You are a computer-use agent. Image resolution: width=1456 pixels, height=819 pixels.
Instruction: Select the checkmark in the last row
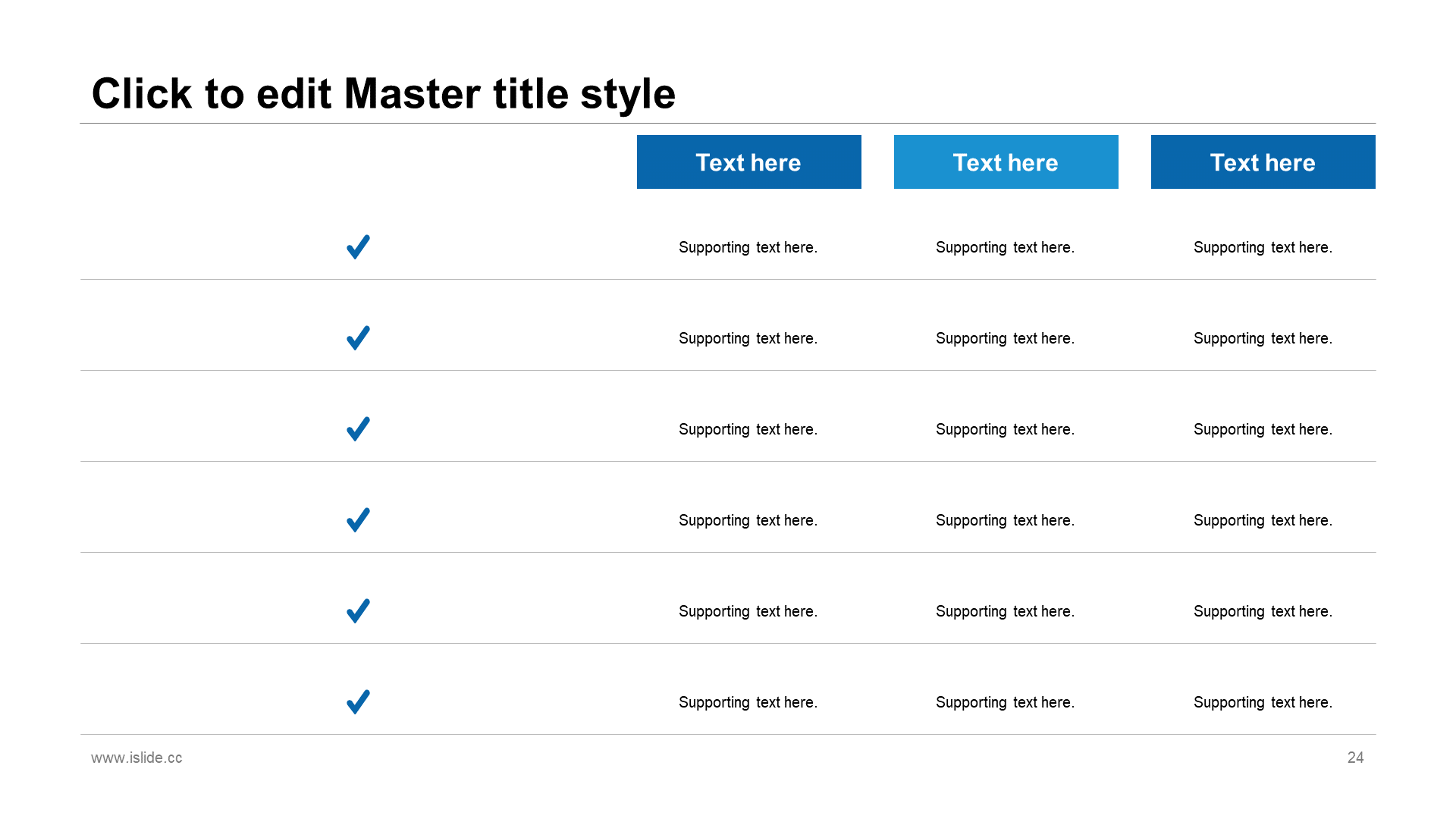358,701
